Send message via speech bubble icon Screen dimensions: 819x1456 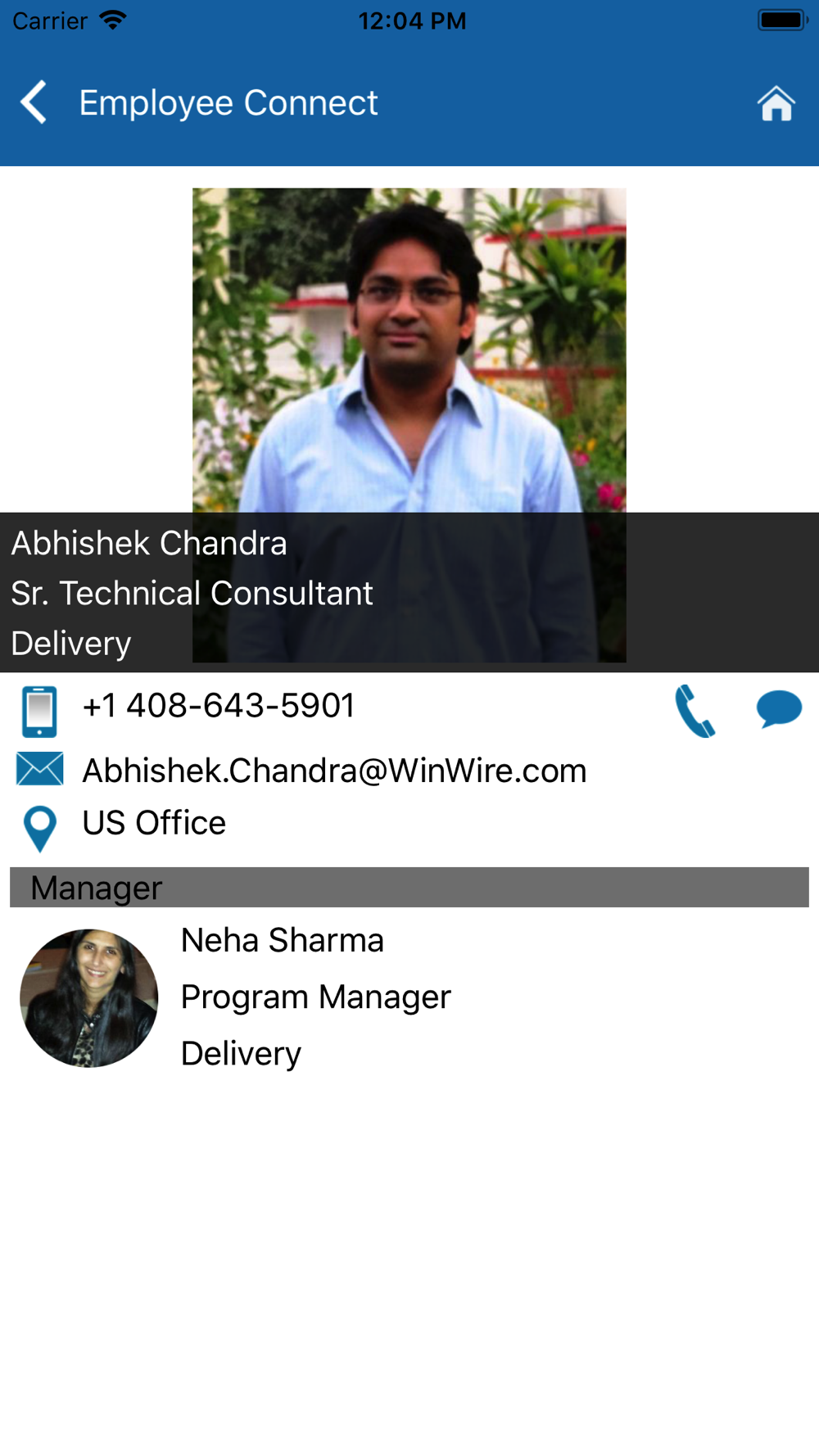(779, 709)
